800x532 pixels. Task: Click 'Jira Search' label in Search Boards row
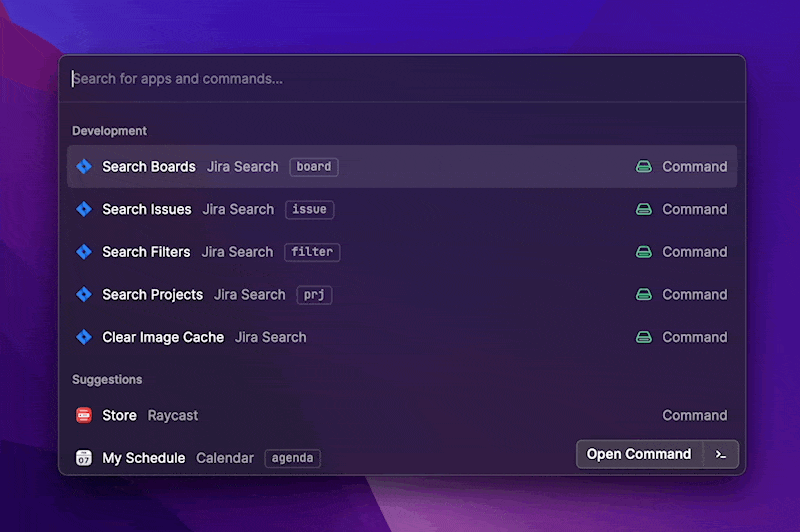click(243, 167)
